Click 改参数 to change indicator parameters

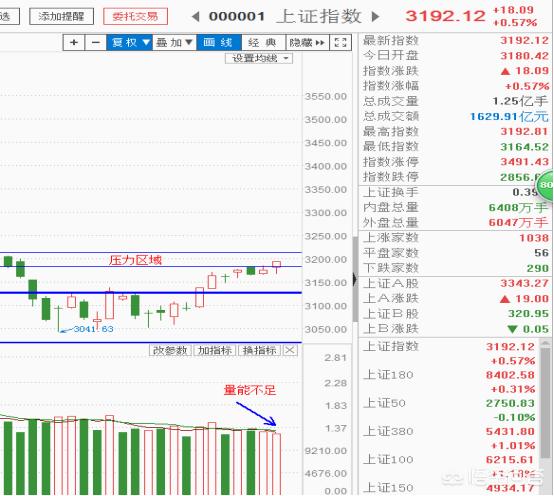click(x=170, y=350)
